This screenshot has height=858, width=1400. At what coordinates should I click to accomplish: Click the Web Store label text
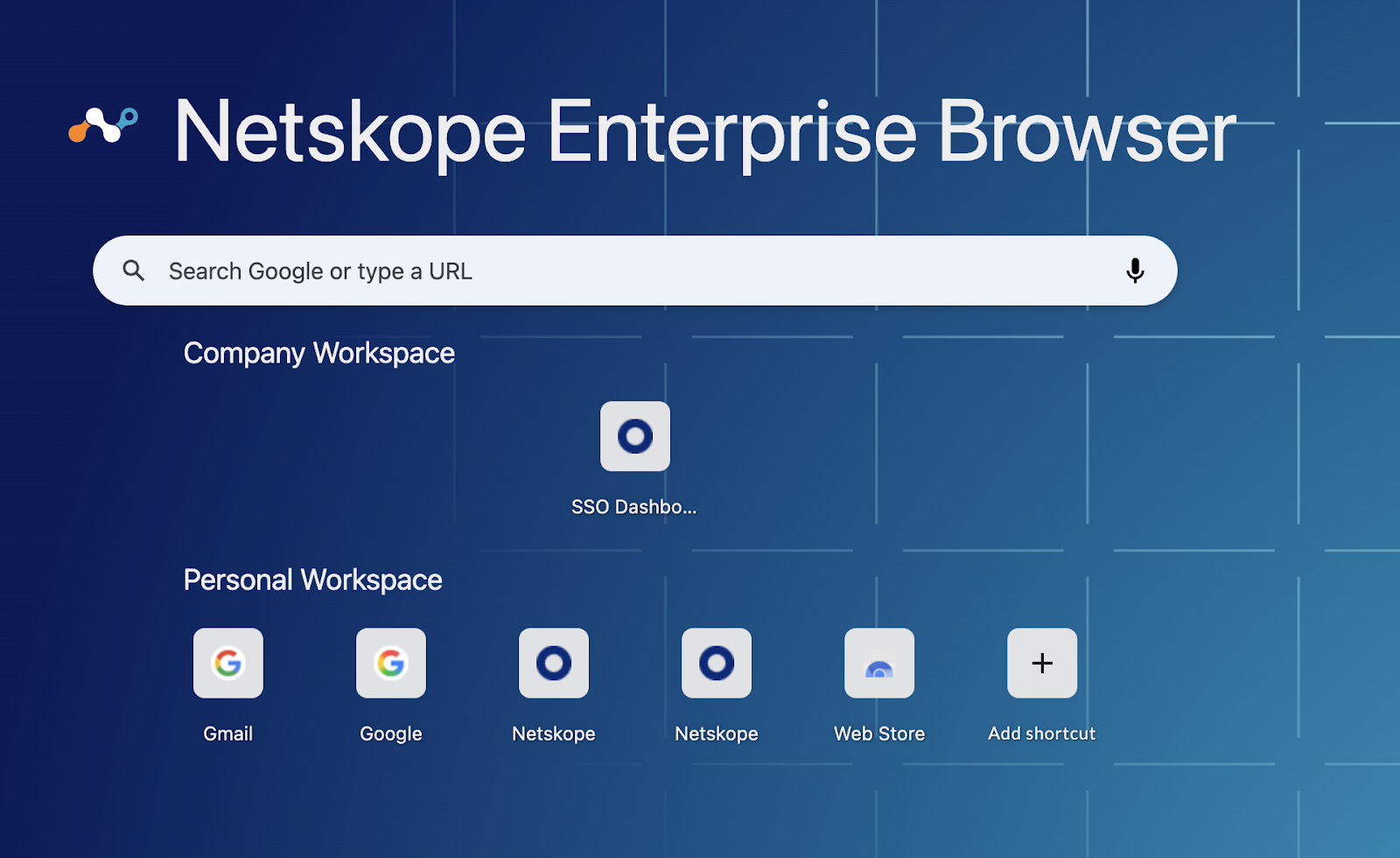[879, 734]
